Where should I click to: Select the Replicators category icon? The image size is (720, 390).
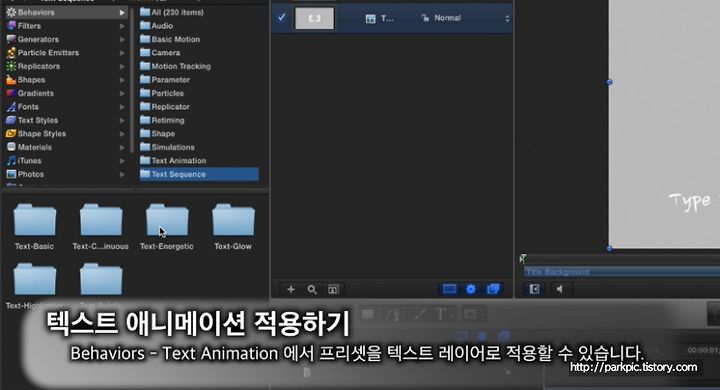click(x=11, y=66)
